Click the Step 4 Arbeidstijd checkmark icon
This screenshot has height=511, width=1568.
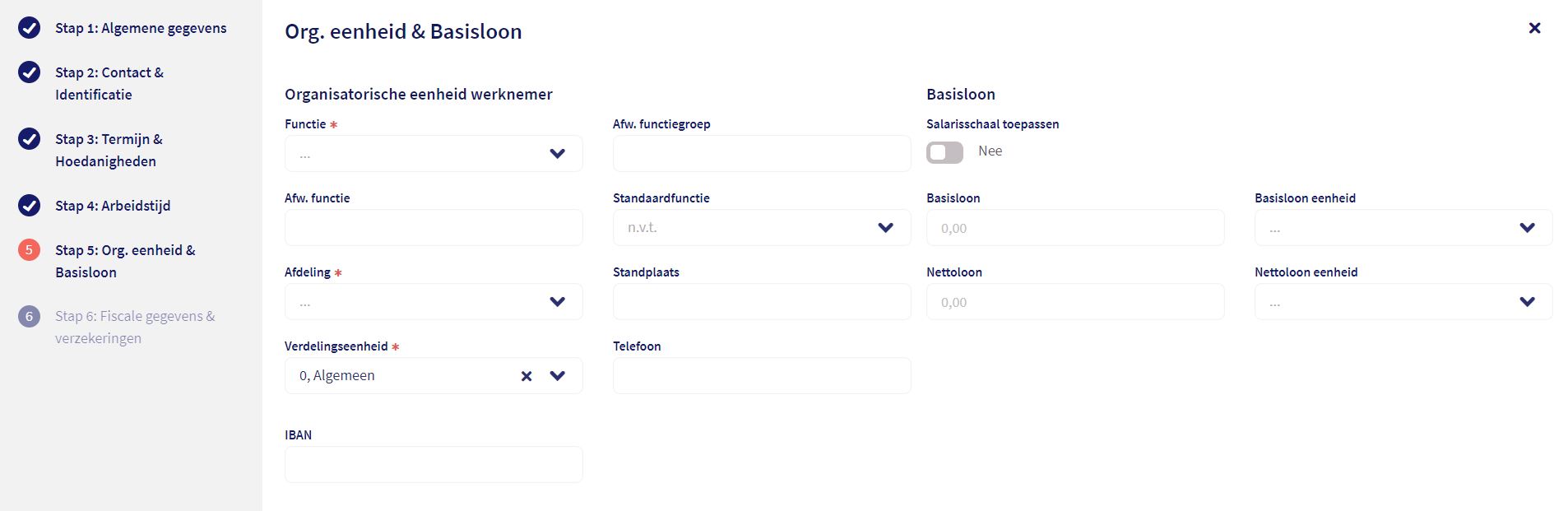point(29,206)
